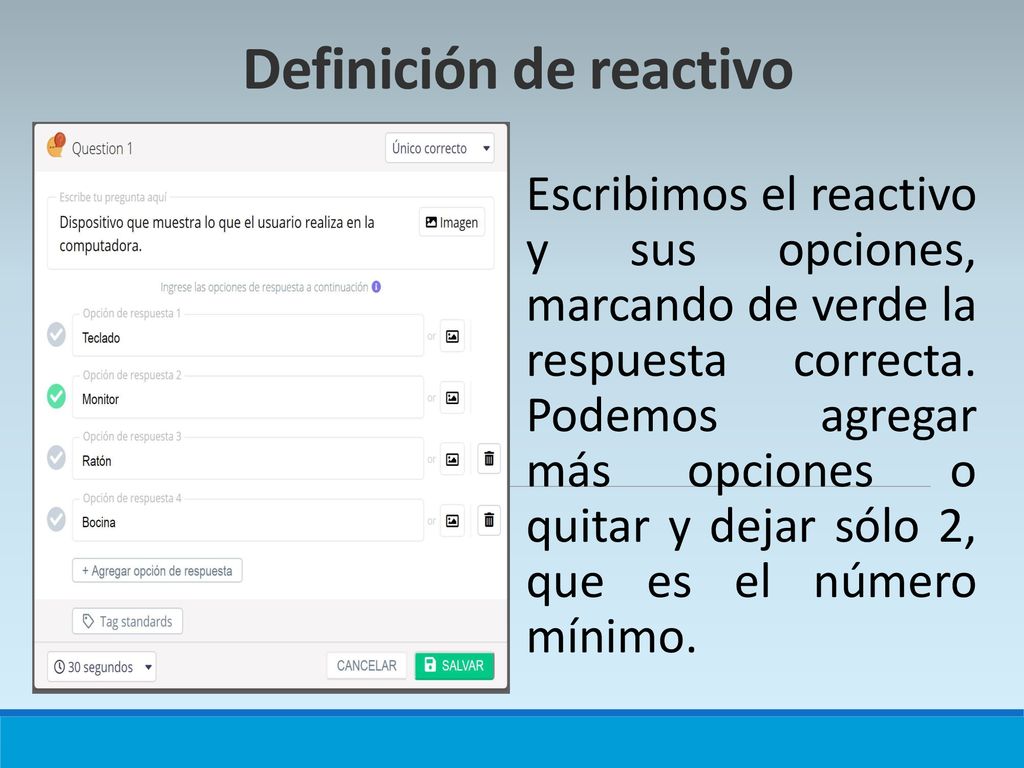This screenshot has width=1024, height=768.
Task: Mark Bocina as the correct answer
Action: pos(56,519)
